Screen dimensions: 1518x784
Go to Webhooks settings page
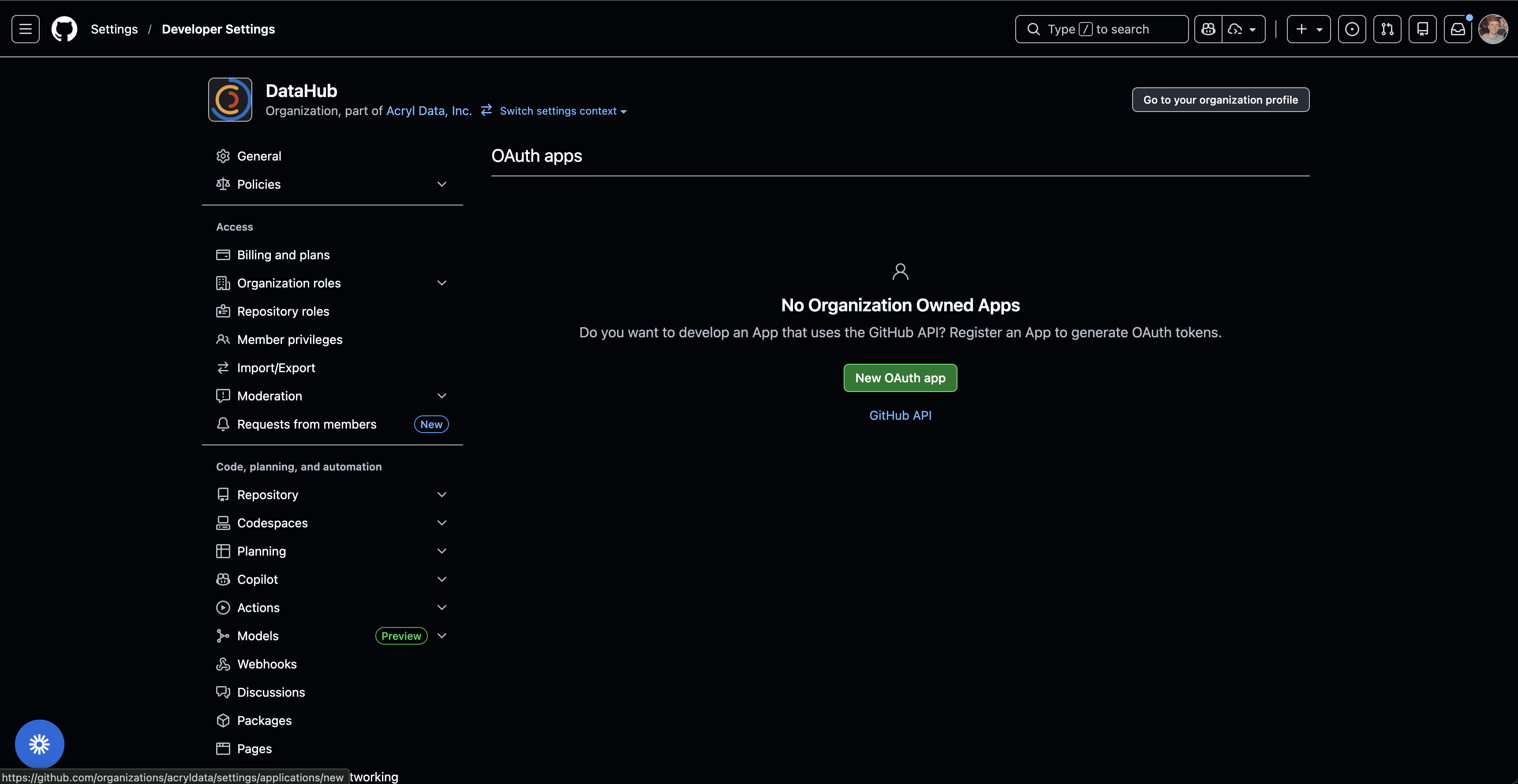point(266,664)
